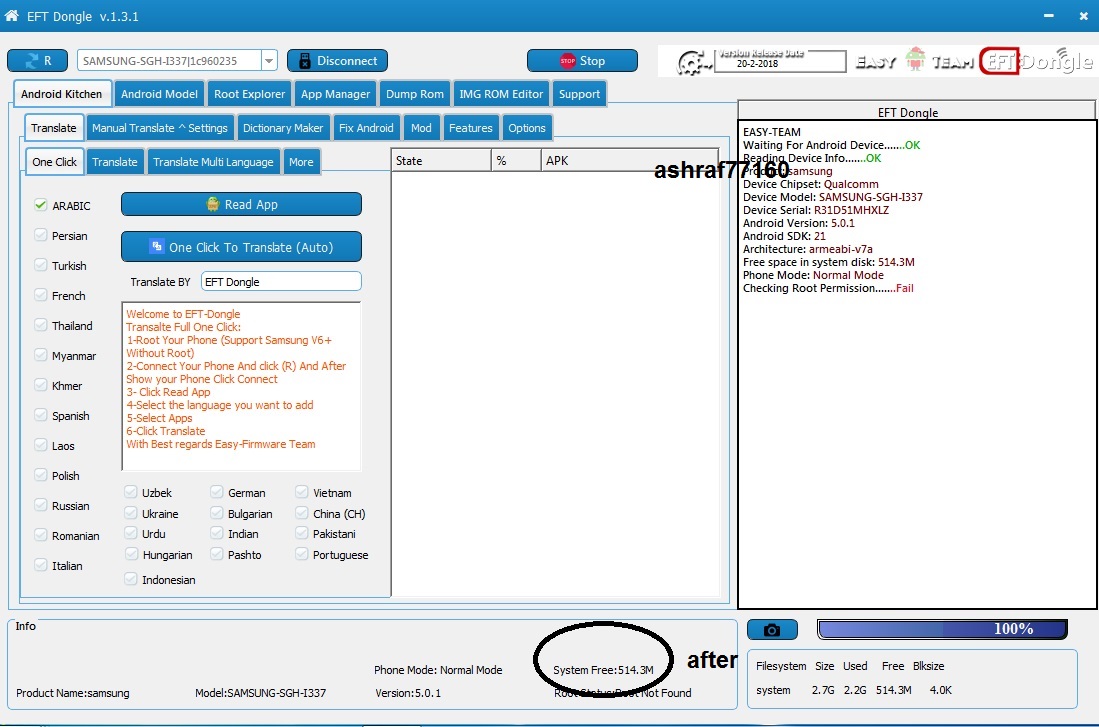This screenshot has width=1099, height=727.
Task: Take a screenshot with camera icon
Action: (772, 630)
